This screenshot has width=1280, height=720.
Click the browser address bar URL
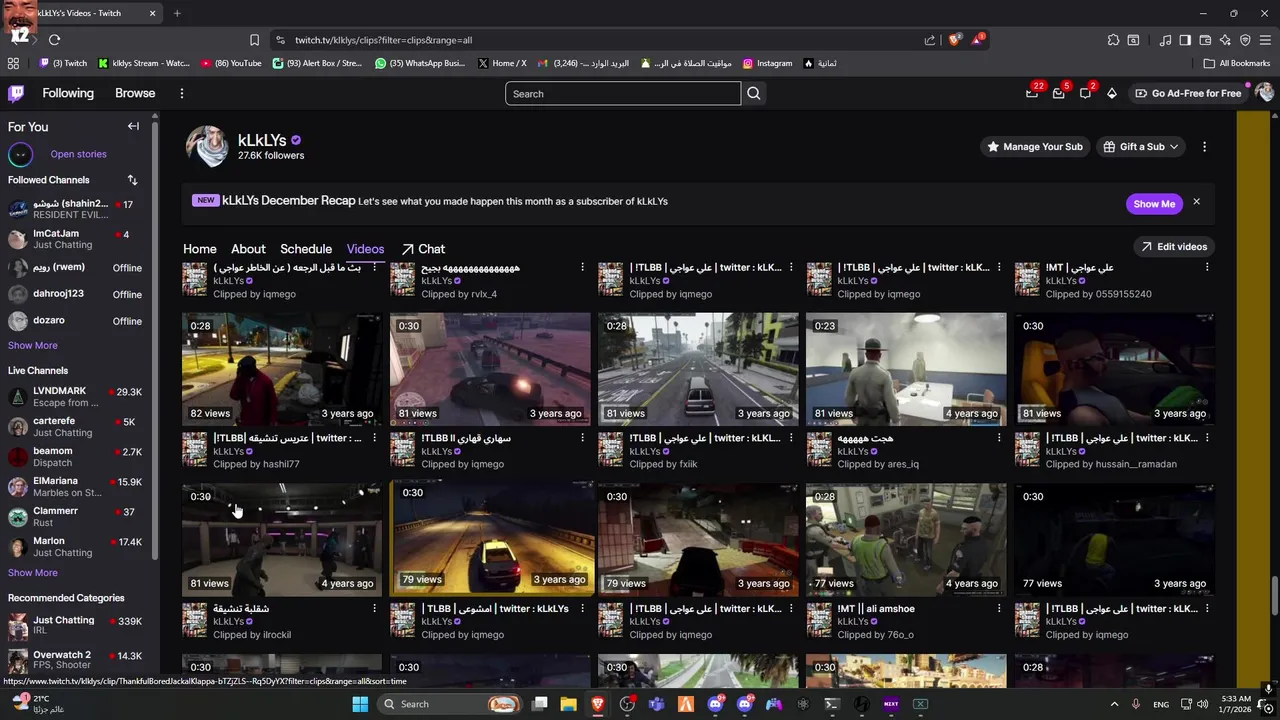383,40
